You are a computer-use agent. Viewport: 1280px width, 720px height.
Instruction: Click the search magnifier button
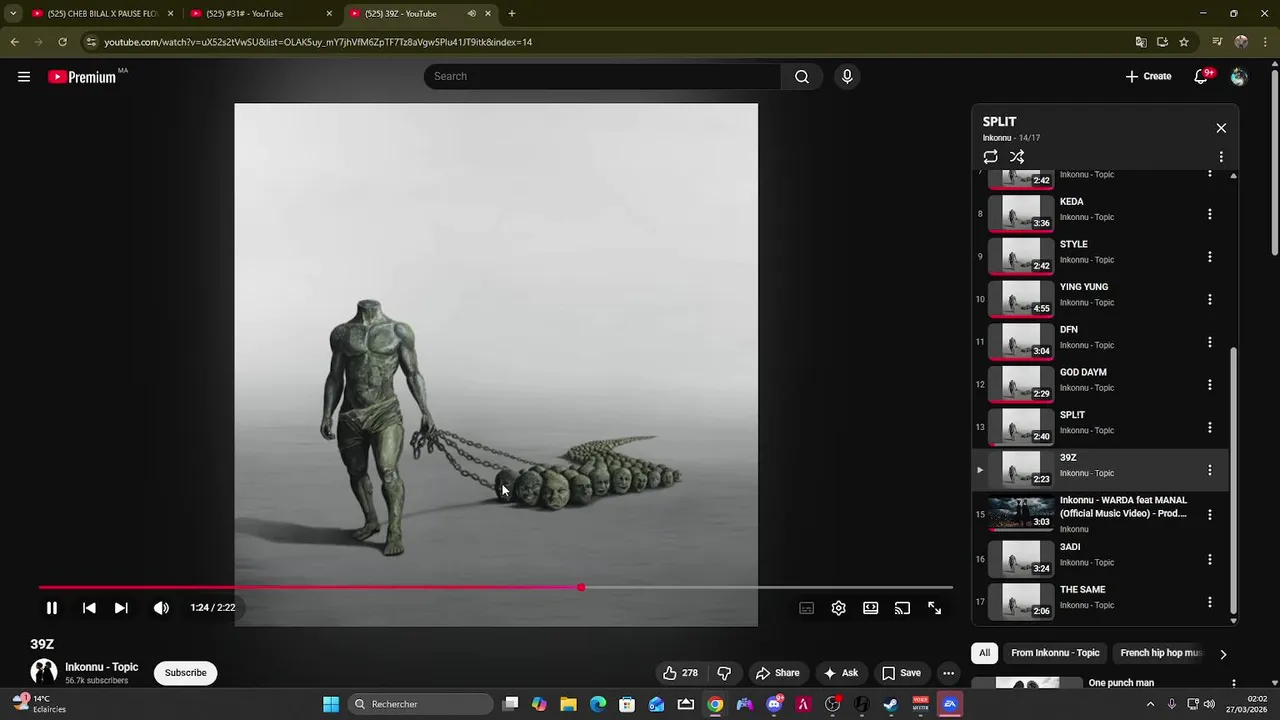pyautogui.click(x=802, y=76)
